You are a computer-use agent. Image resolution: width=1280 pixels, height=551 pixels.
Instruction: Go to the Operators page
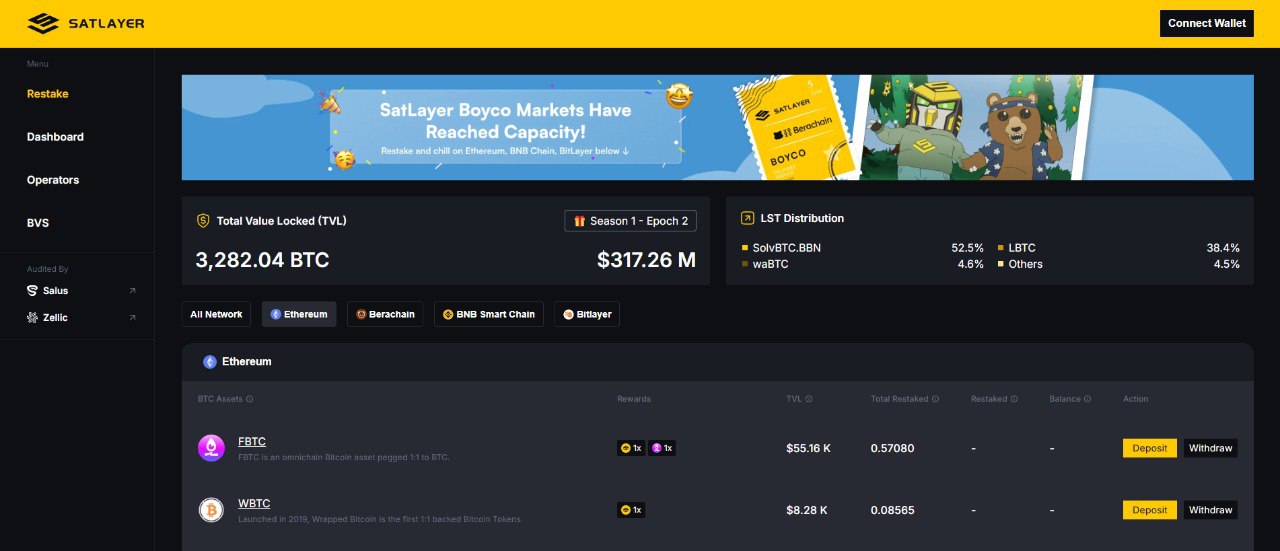53,180
